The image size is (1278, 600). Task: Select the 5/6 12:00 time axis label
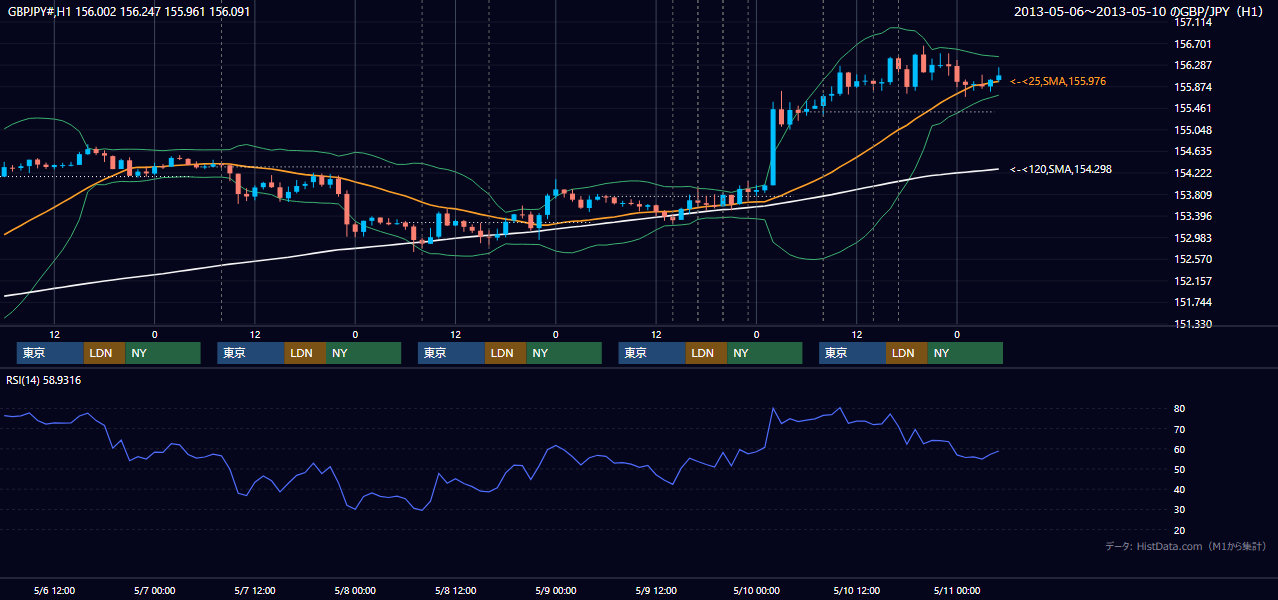(54, 590)
